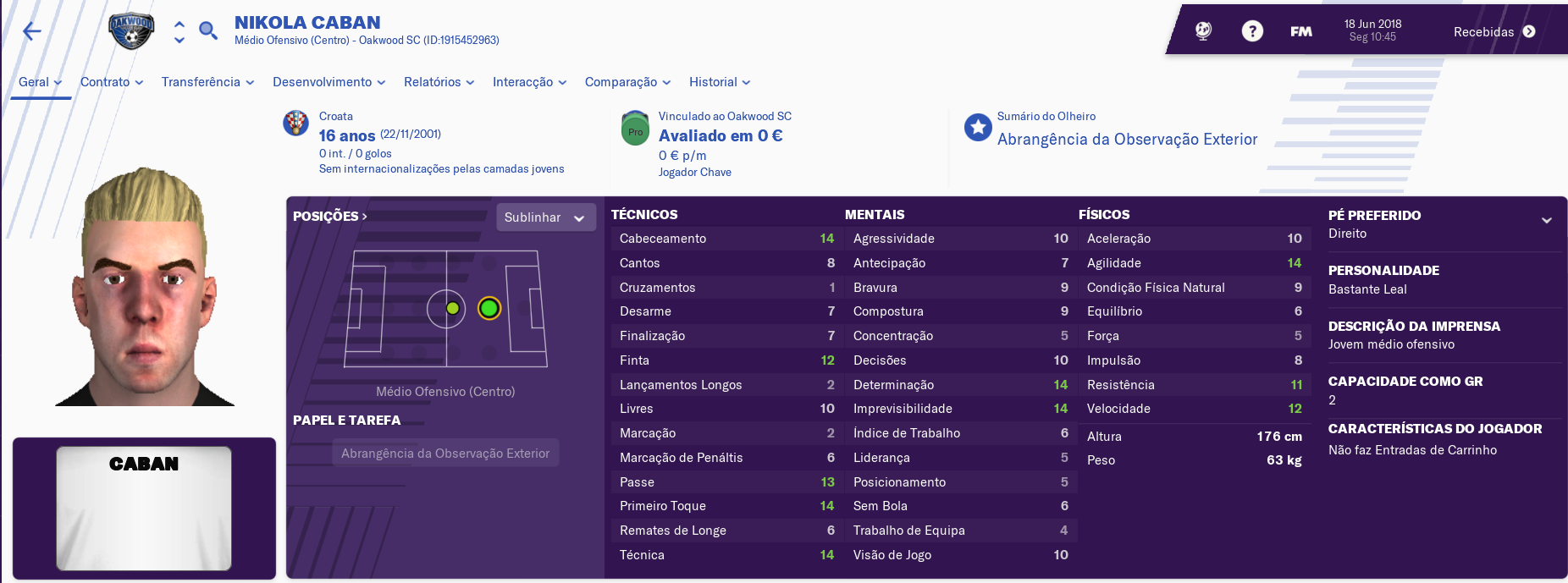Screen dimensions: 1568x583
Task: Click the magnifying glass search icon
Action: pos(207,31)
